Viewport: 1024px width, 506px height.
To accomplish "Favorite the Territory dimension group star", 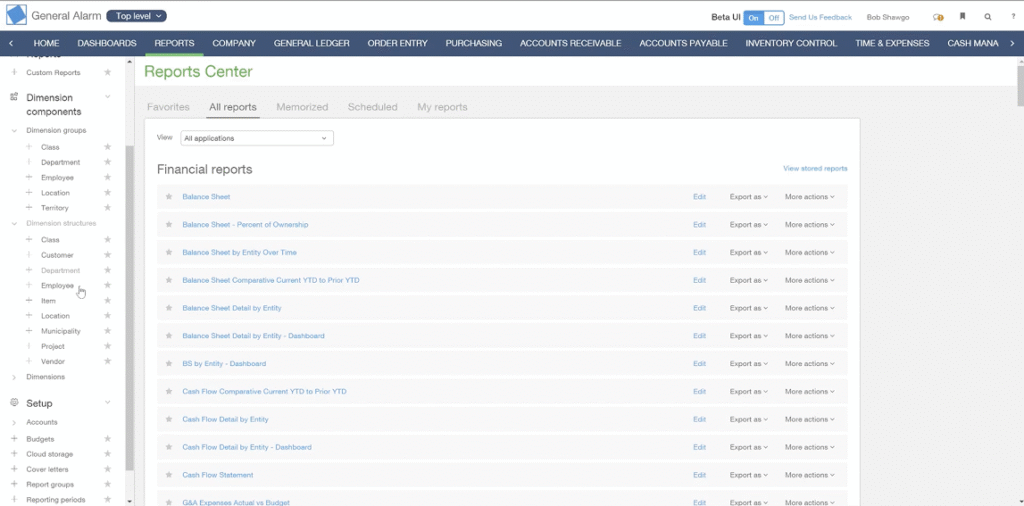I will (x=108, y=208).
